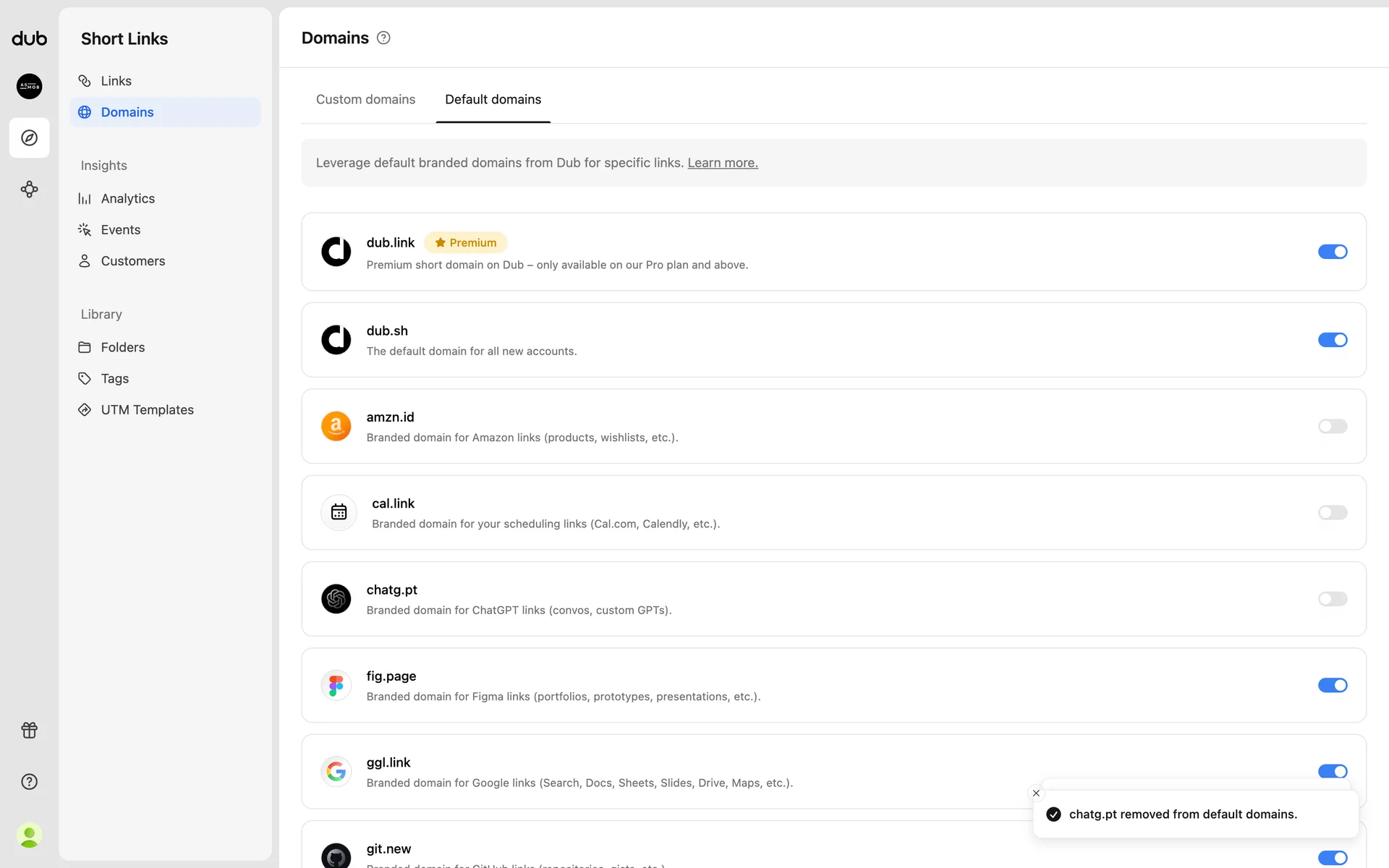The width and height of the screenshot is (1389, 868).
Task: Click the compass icon in sidebar
Action: point(29,137)
